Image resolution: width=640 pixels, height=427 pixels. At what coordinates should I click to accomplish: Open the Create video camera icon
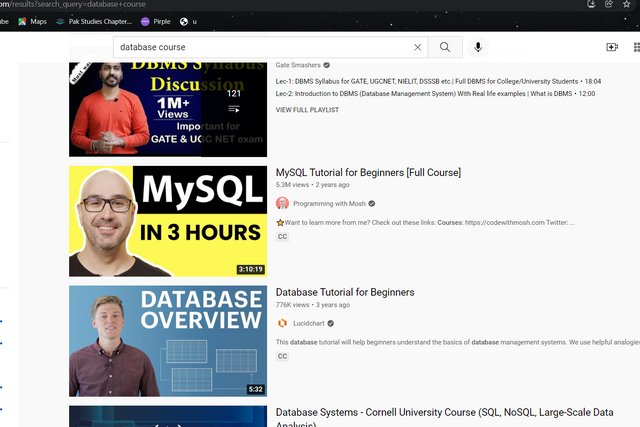coord(612,47)
